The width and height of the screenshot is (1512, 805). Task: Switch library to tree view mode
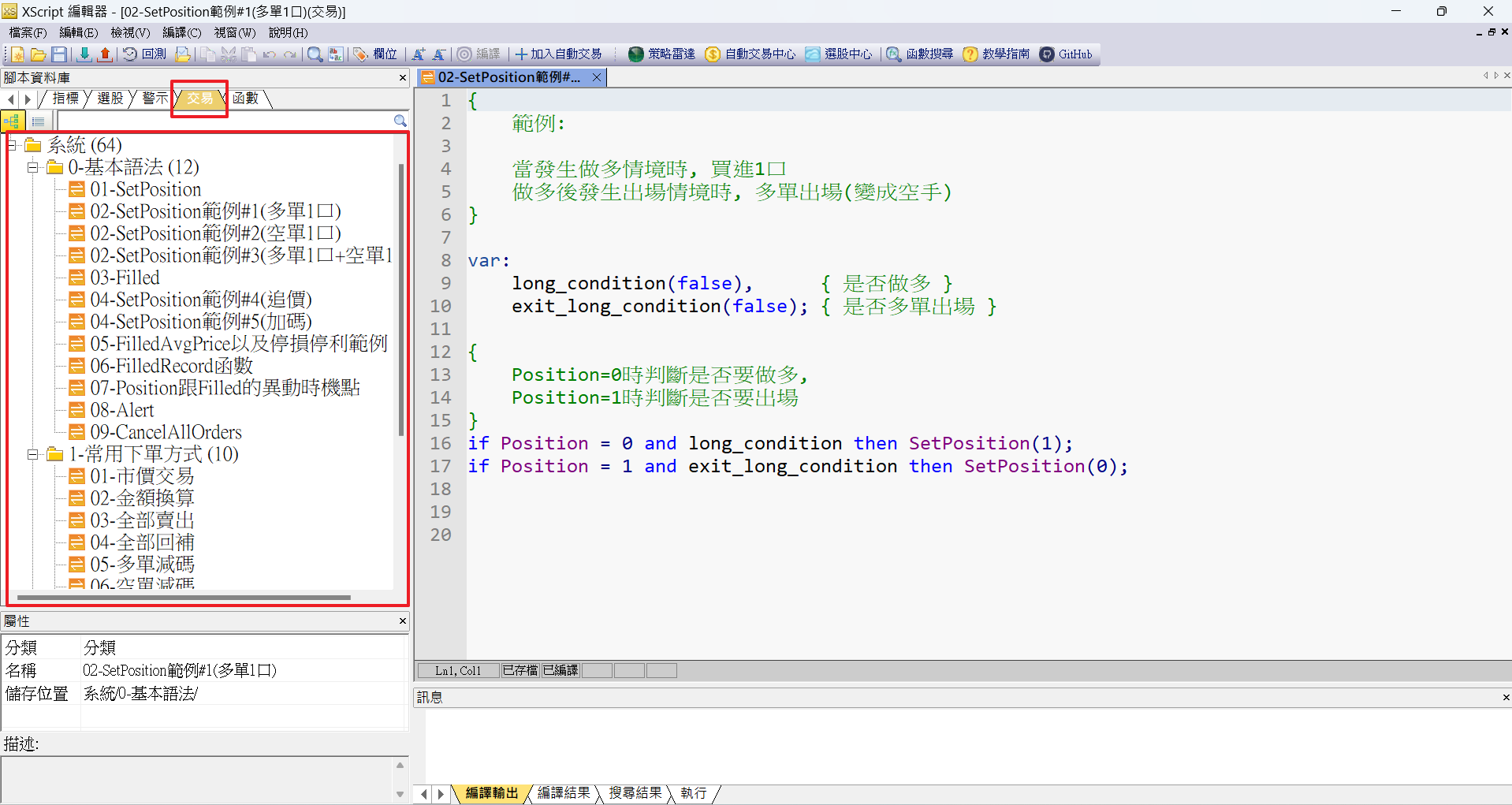[13, 121]
